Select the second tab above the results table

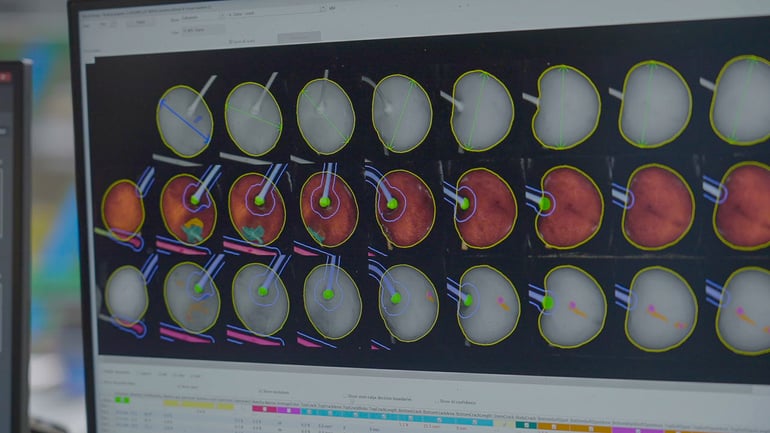[144, 372]
